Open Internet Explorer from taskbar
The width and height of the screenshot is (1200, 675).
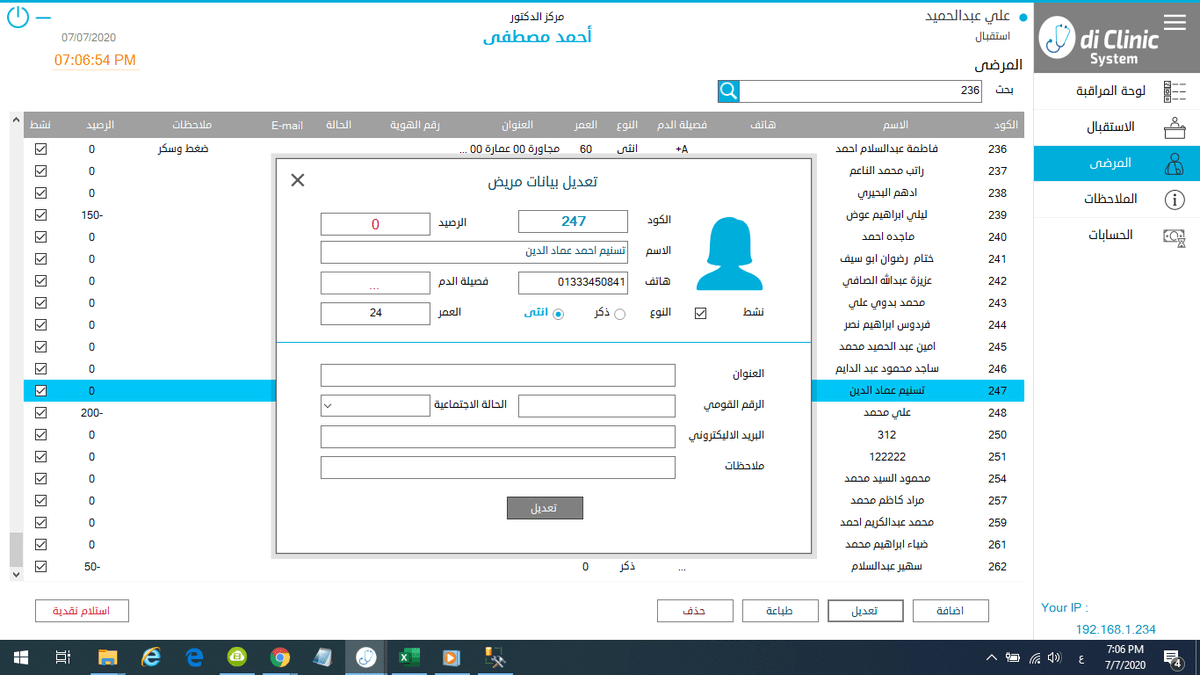[x=152, y=657]
